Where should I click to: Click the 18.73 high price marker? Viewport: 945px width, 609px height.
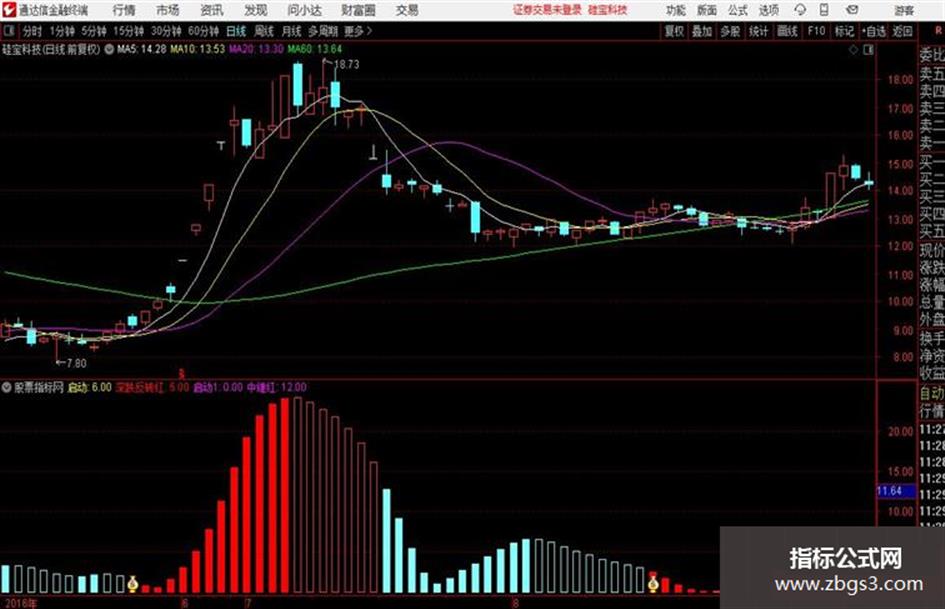point(346,64)
